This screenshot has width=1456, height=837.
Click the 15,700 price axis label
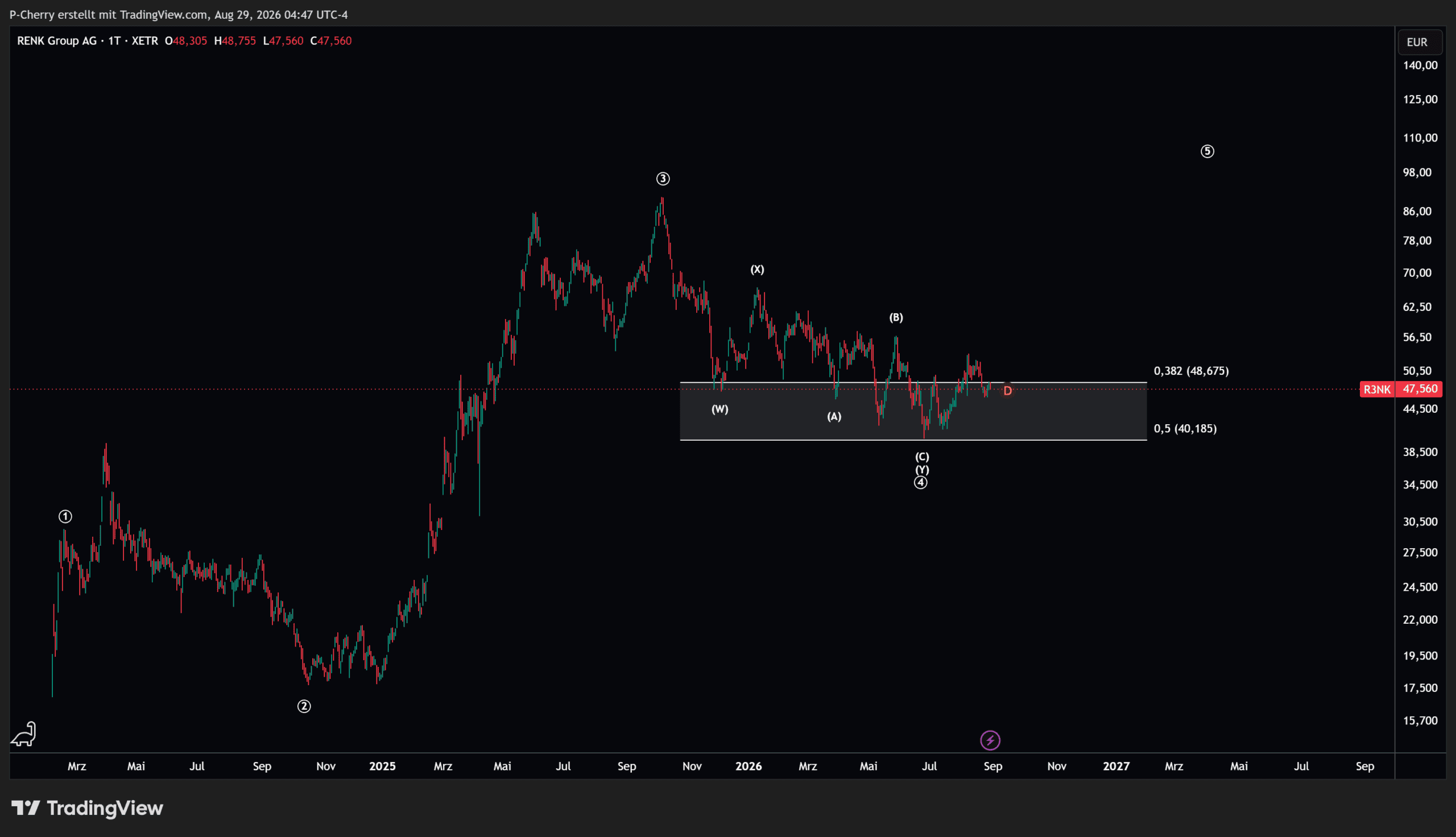point(1420,721)
